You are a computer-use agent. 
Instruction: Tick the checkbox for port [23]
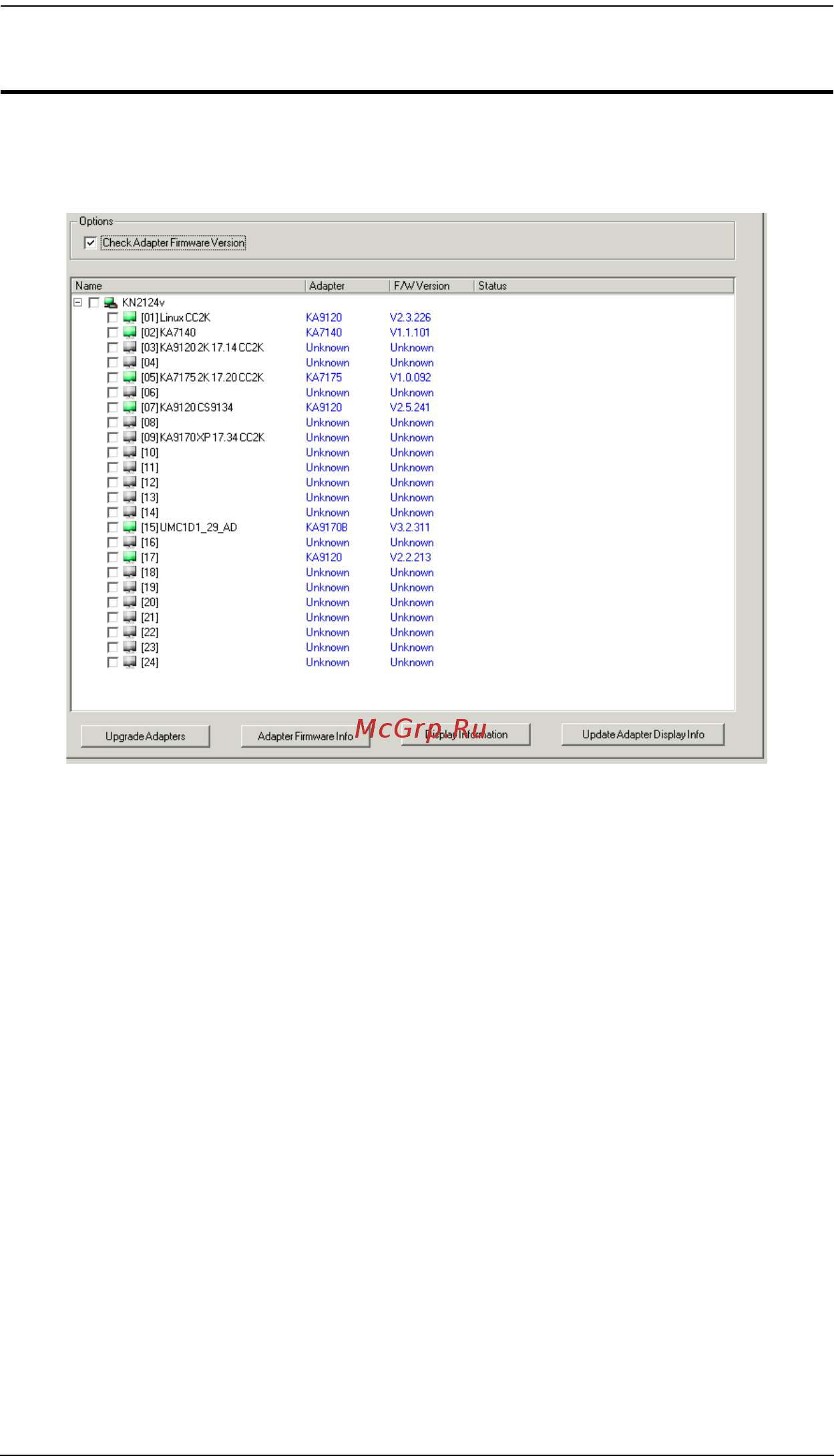click(112, 648)
